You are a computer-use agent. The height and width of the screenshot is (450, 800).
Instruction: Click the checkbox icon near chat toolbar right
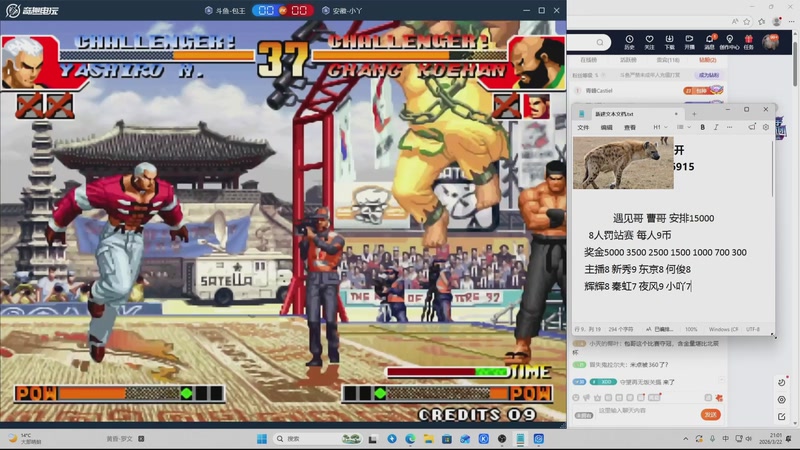click(708, 397)
